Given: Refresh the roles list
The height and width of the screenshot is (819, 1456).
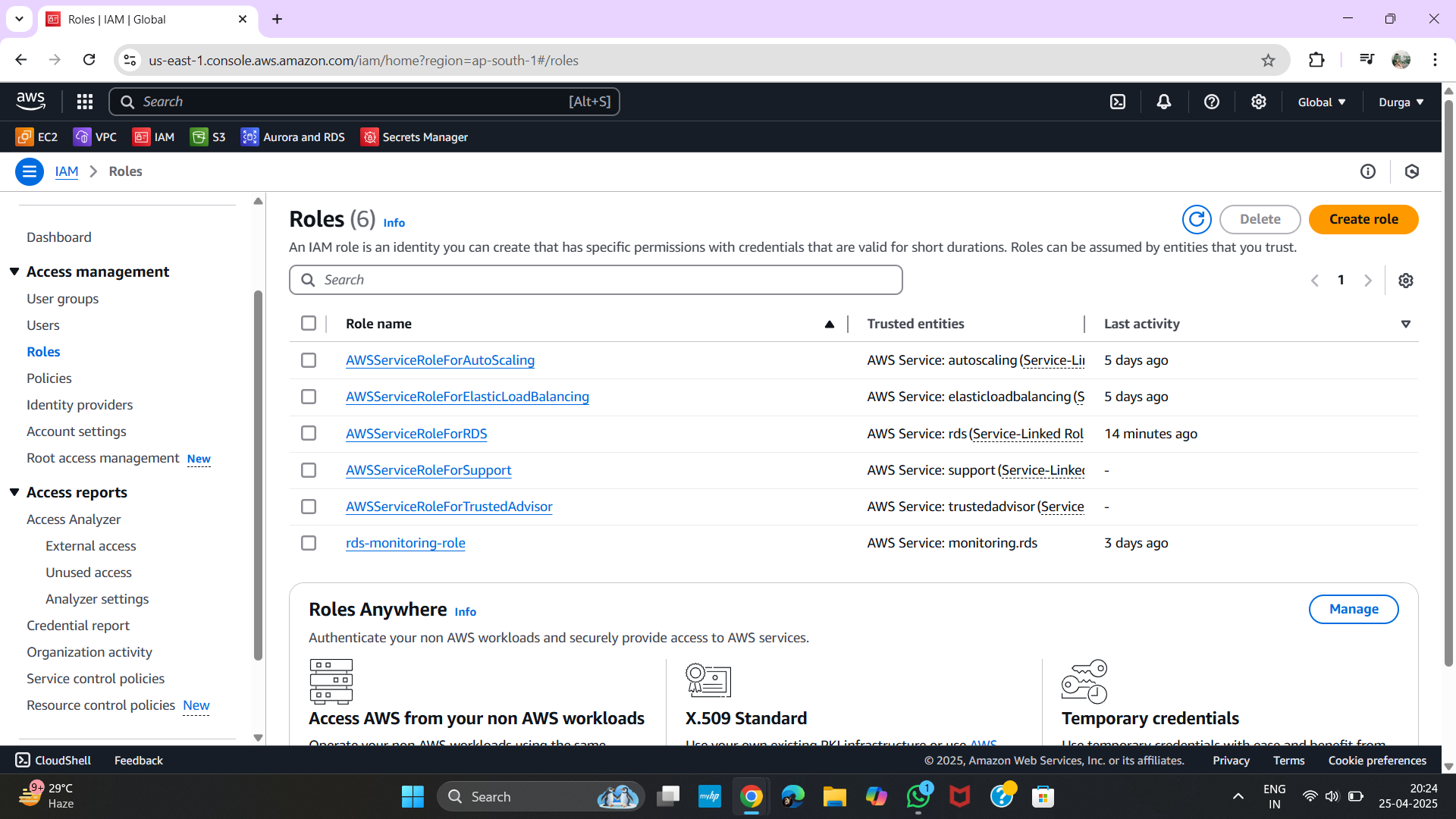Looking at the screenshot, I should [1197, 219].
